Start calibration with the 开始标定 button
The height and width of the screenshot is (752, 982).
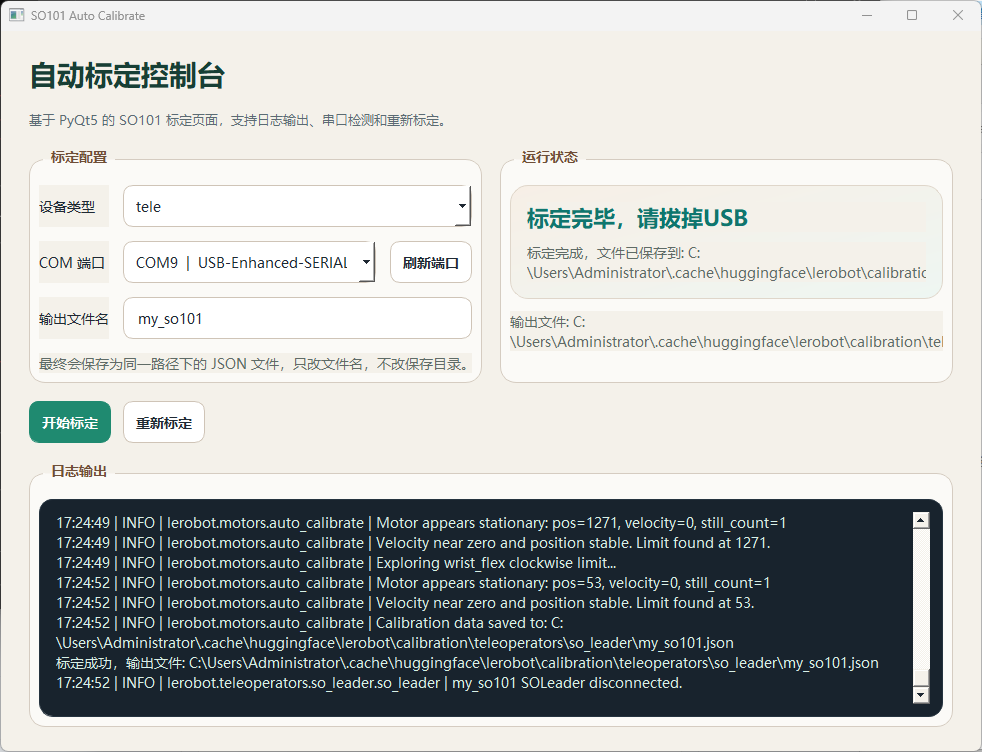tap(70, 422)
